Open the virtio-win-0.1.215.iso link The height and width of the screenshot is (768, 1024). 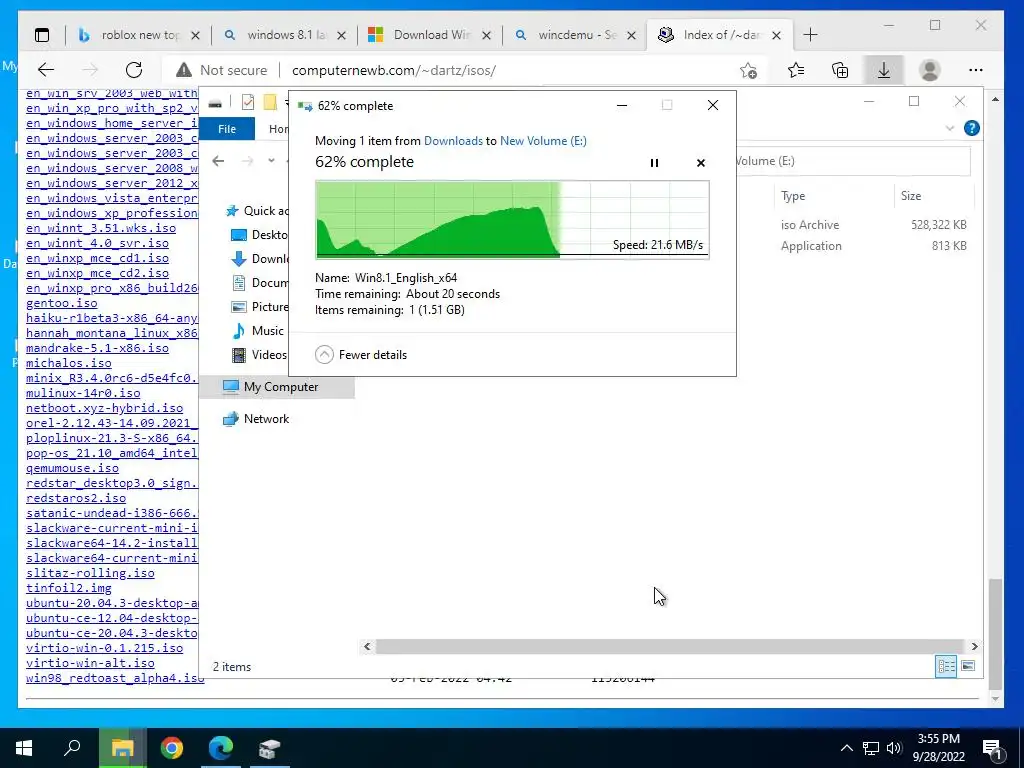[x=104, y=648]
